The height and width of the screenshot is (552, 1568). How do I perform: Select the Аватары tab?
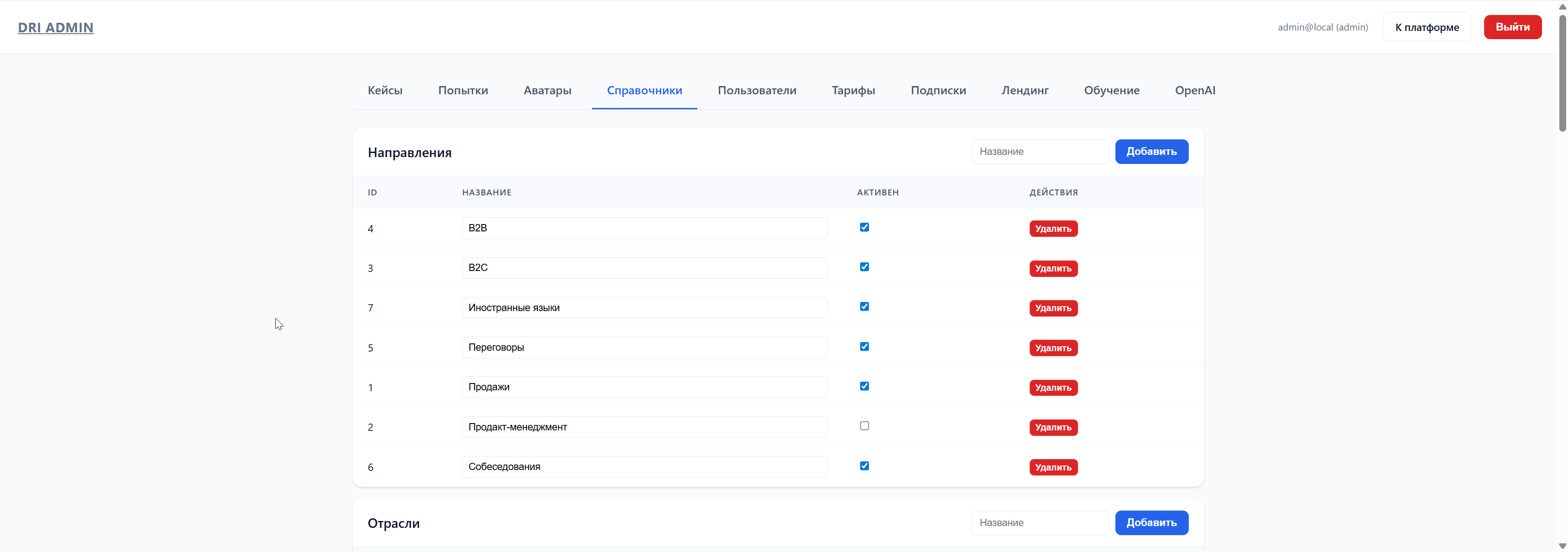coord(547,90)
